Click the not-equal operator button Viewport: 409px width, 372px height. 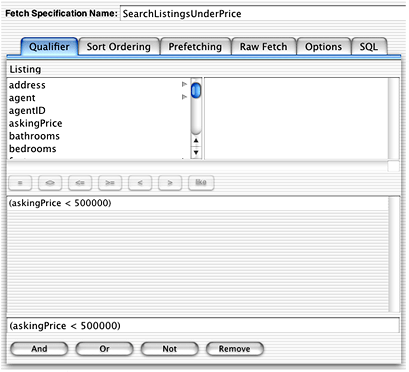(50, 183)
